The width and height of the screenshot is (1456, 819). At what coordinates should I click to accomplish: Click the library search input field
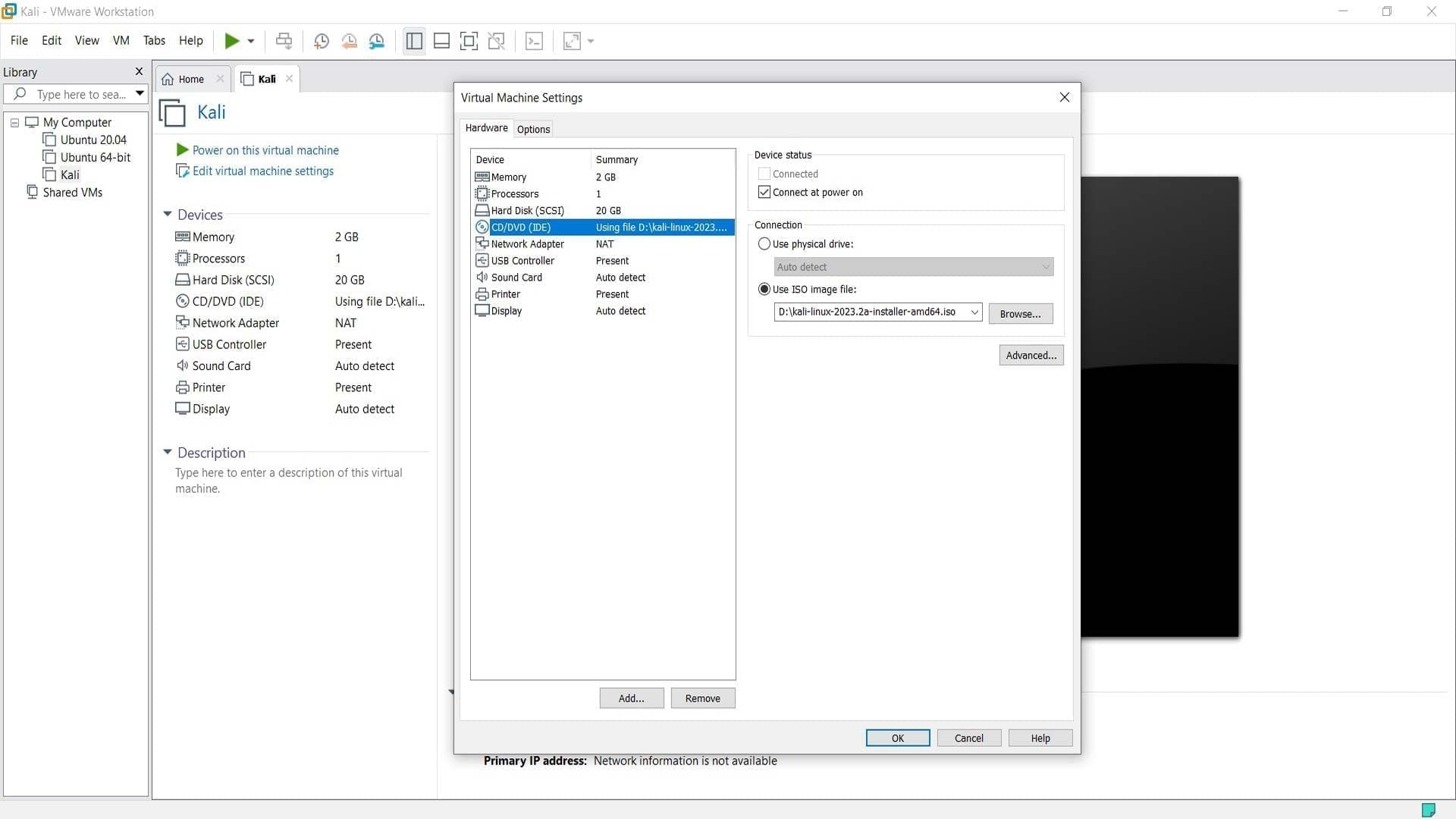click(82, 95)
